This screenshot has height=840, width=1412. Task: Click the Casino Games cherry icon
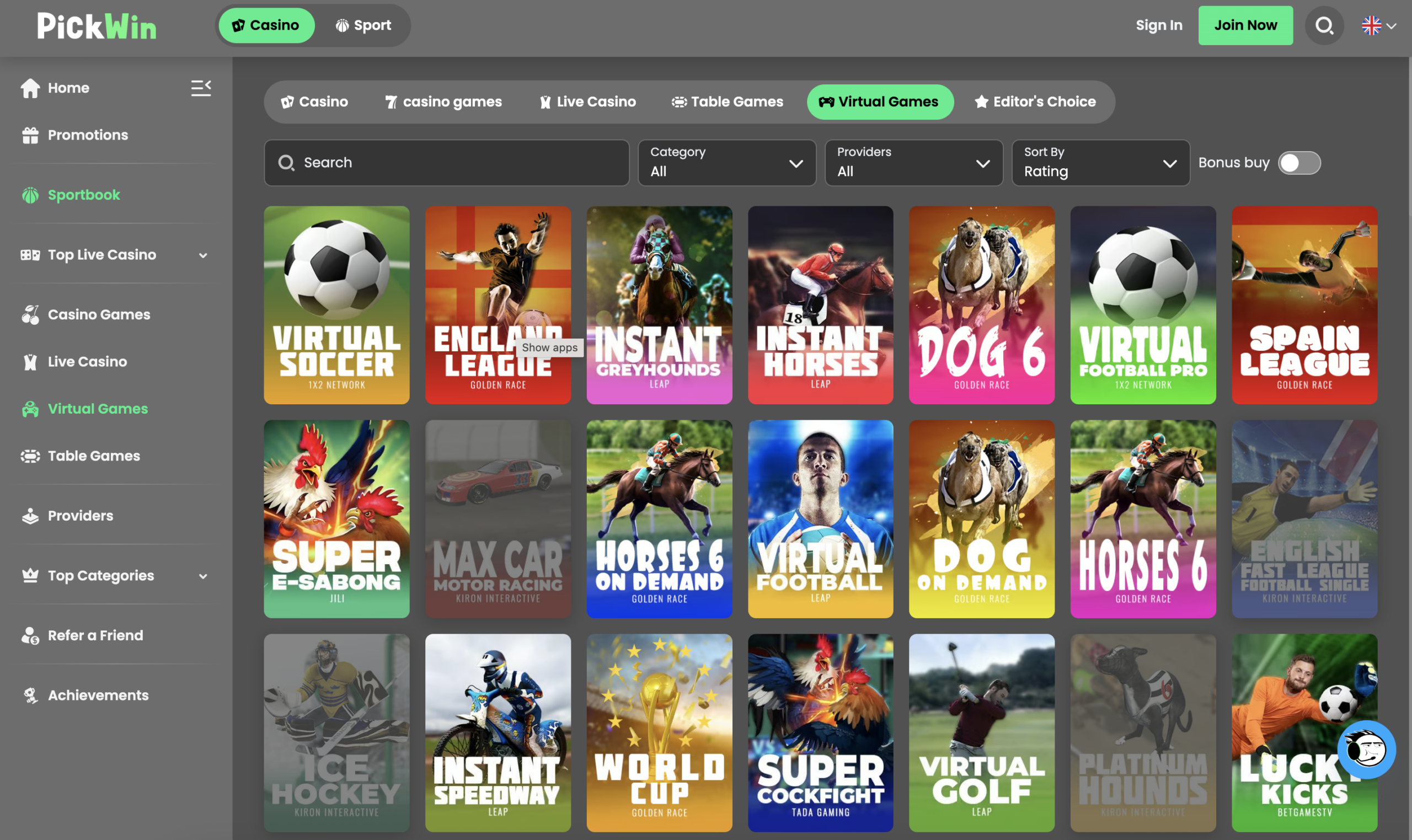point(30,315)
